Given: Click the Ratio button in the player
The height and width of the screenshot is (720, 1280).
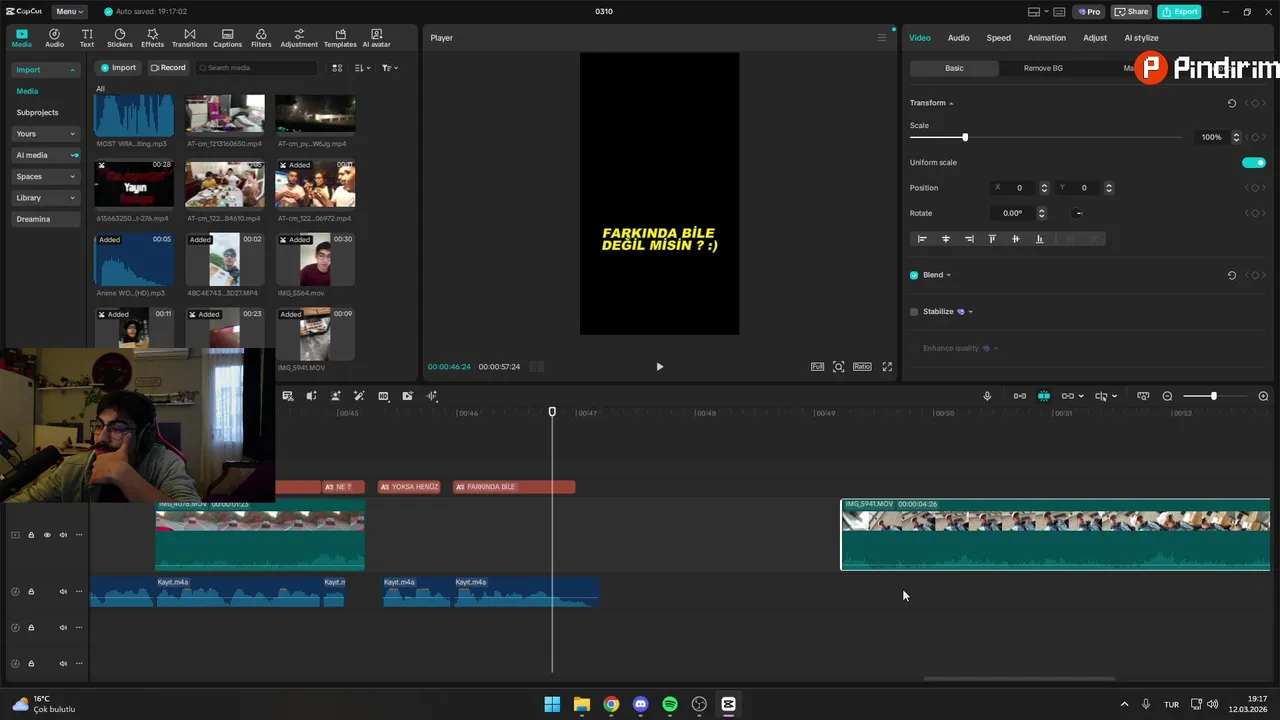Looking at the screenshot, I should 862,367.
